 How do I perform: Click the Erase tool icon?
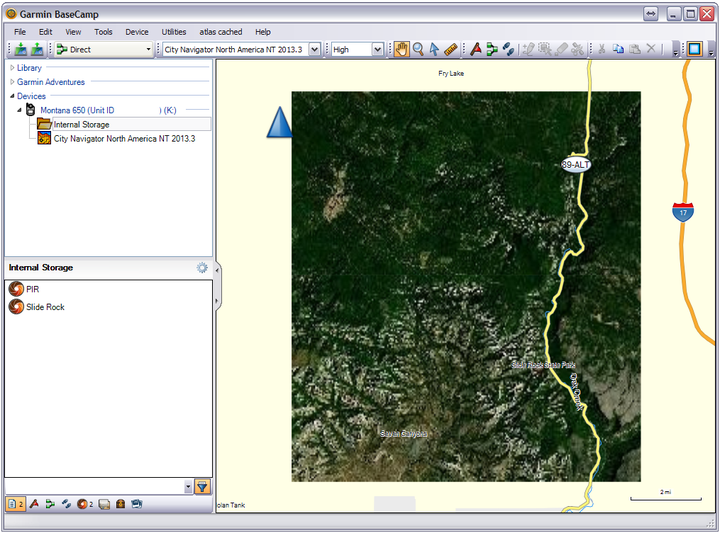[x=561, y=49]
